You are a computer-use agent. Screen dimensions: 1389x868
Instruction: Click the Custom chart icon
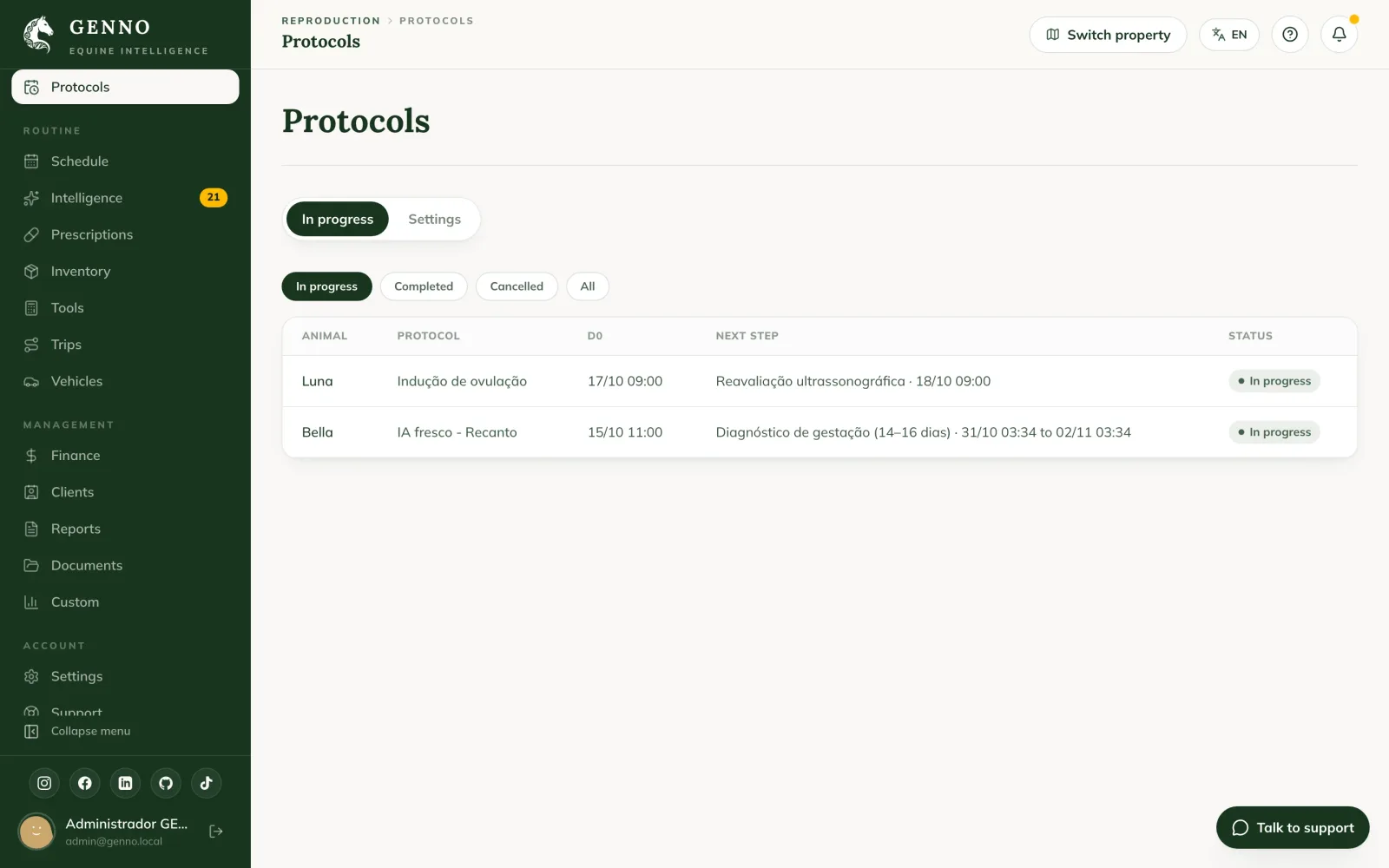pyautogui.click(x=31, y=602)
